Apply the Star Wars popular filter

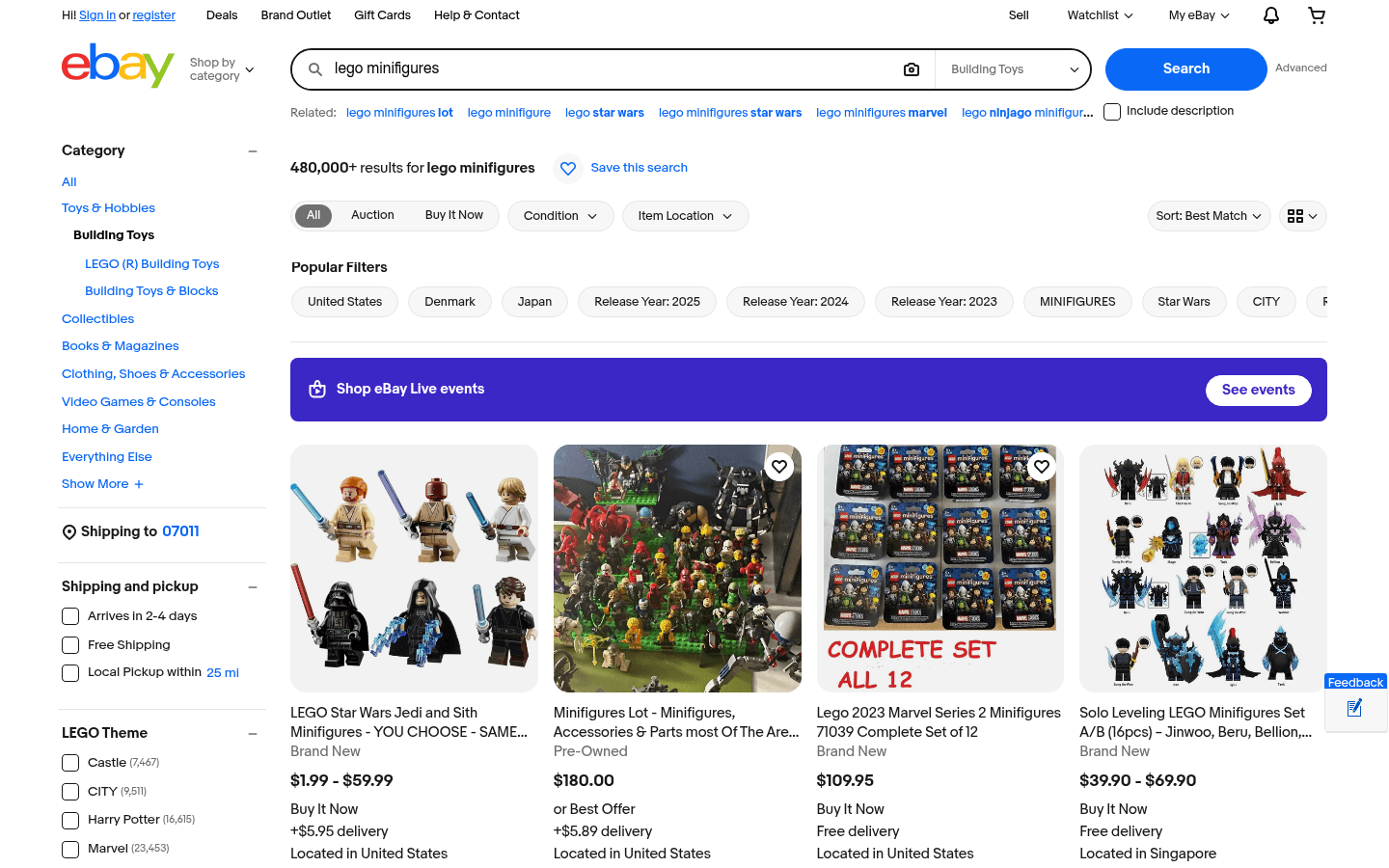[1184, 302]
